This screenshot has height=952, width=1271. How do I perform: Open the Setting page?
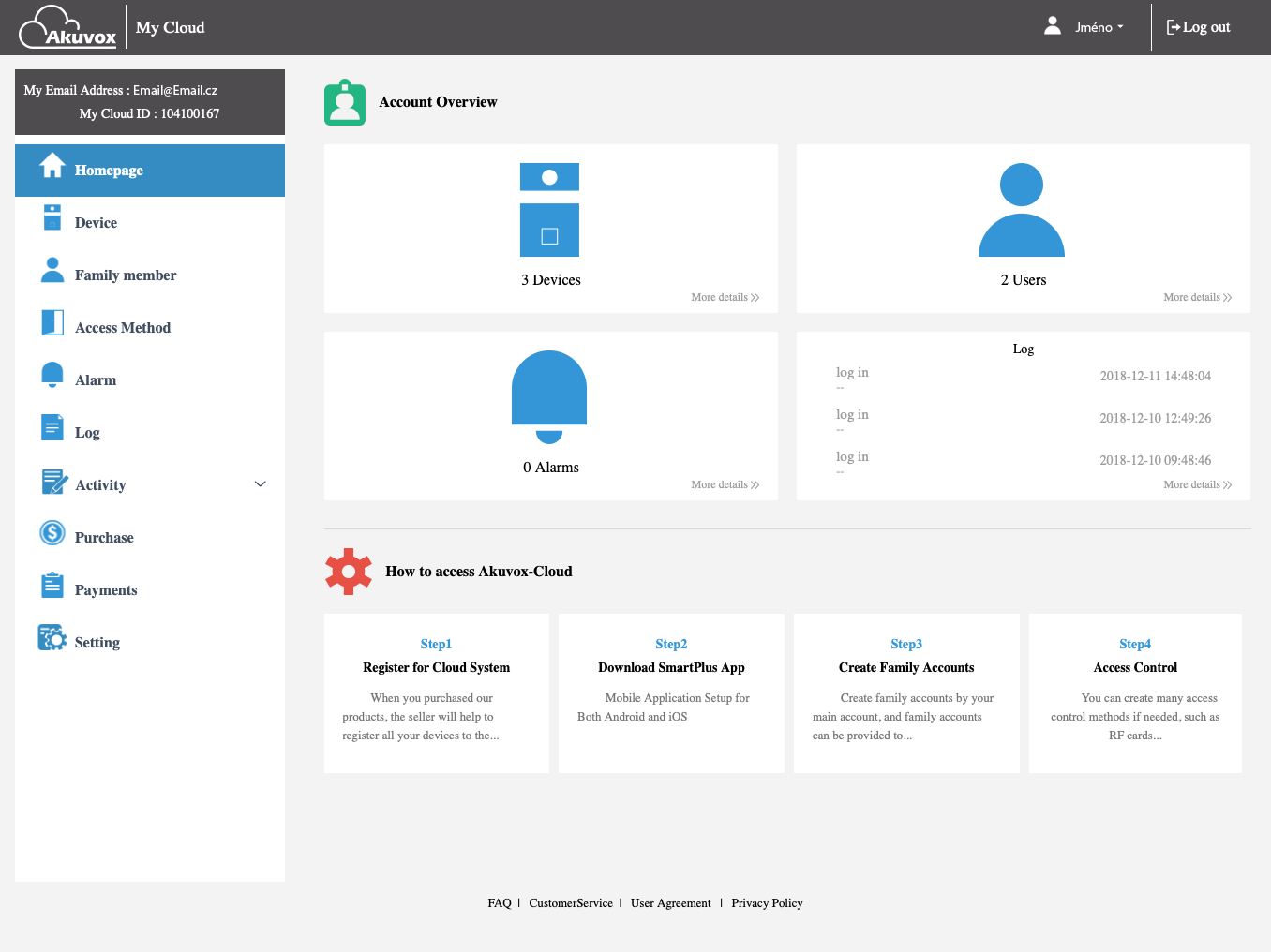click(150, 643)
